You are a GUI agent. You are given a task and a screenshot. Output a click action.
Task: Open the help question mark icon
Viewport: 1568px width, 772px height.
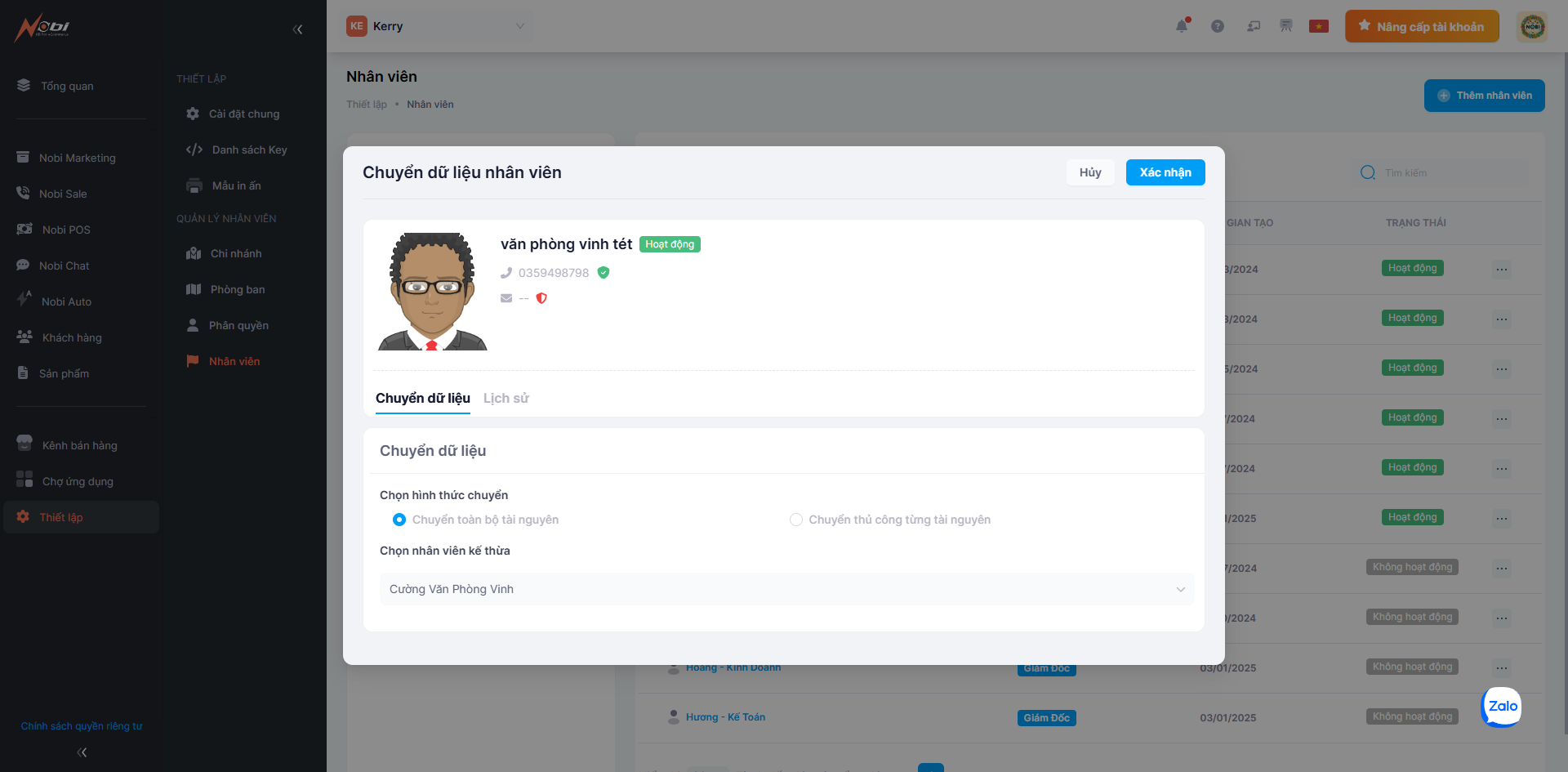tap(1218, 26)
